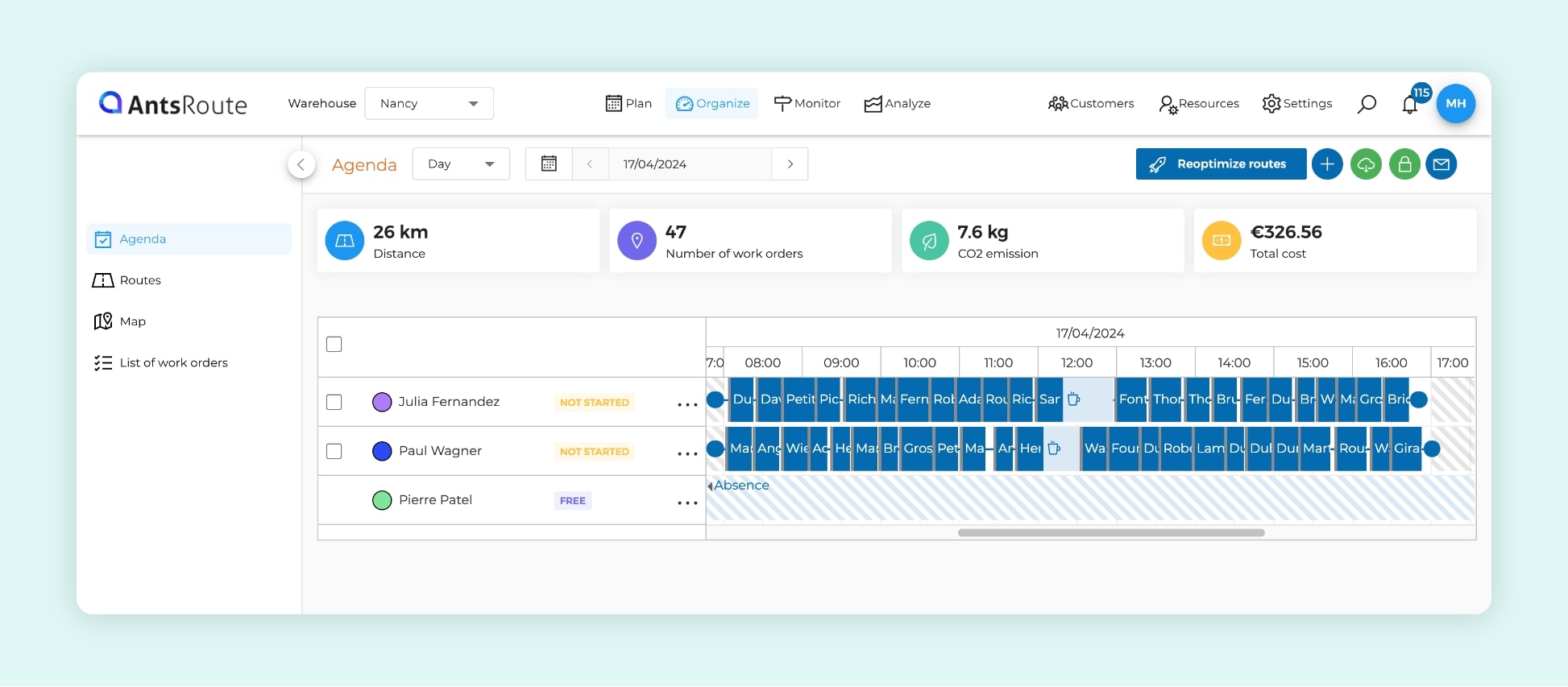Open notifications bell with 115 badge
Image resolution: width=1568 pixels, height=687 pixels.
pos(1410,104)
